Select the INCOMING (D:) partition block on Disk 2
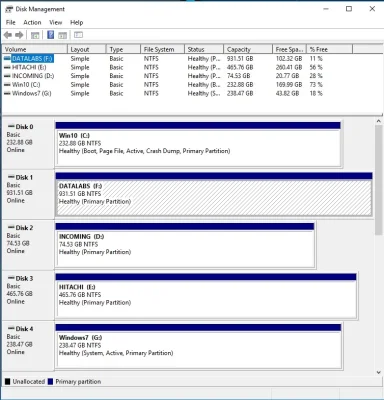Viewport: 384px width, 400px height. coord(185,245)
